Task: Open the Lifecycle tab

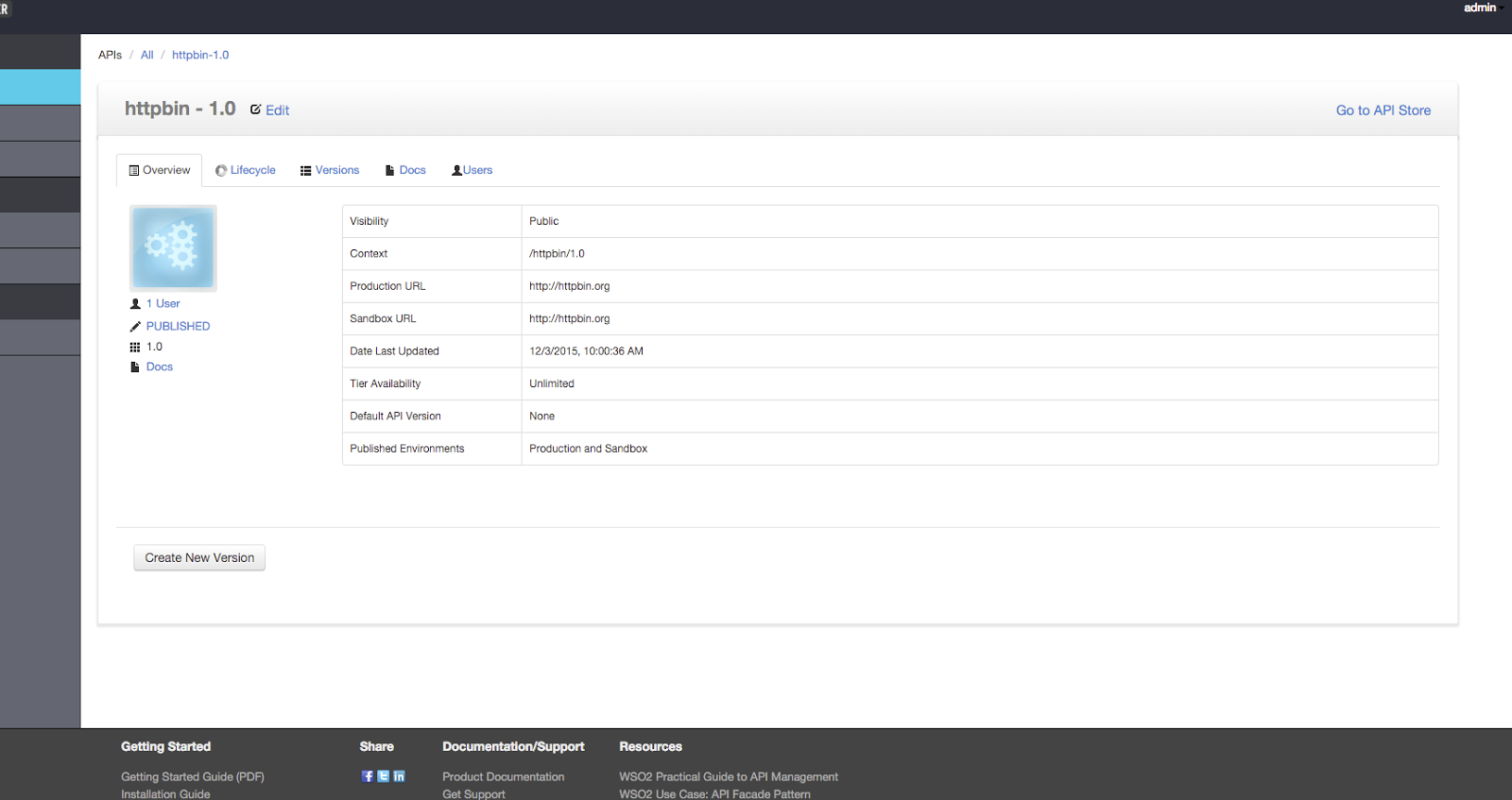Action: [x=246, y=170]
